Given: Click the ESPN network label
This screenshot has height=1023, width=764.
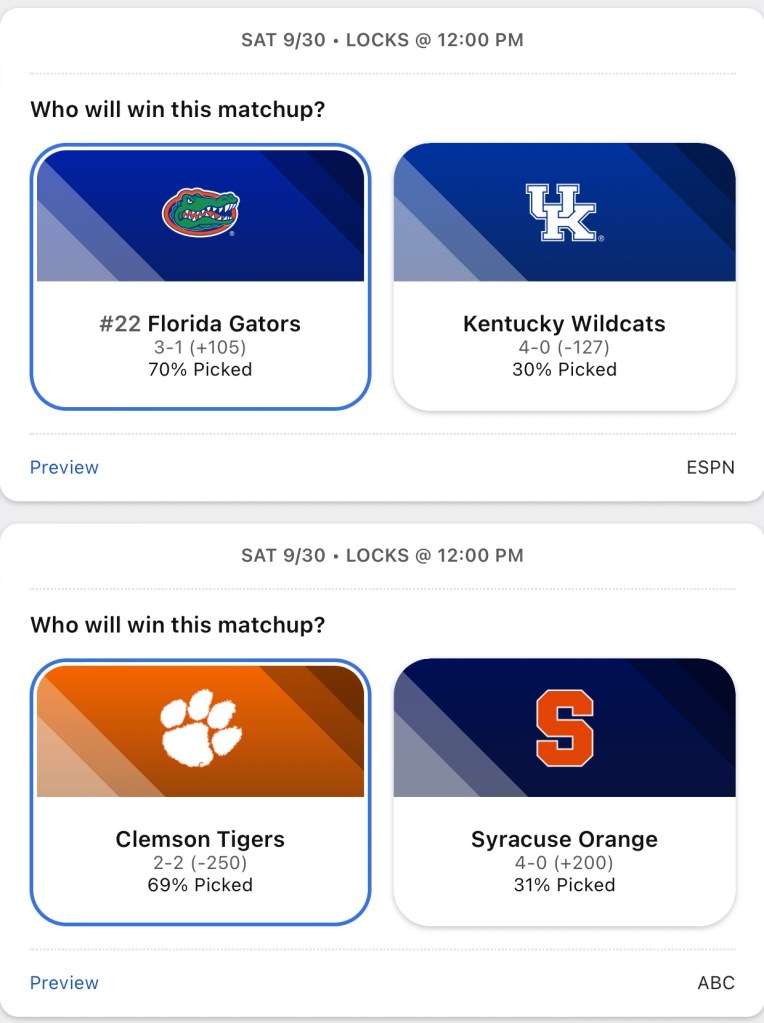Looking at the screenshot, I should click(710, 467).
